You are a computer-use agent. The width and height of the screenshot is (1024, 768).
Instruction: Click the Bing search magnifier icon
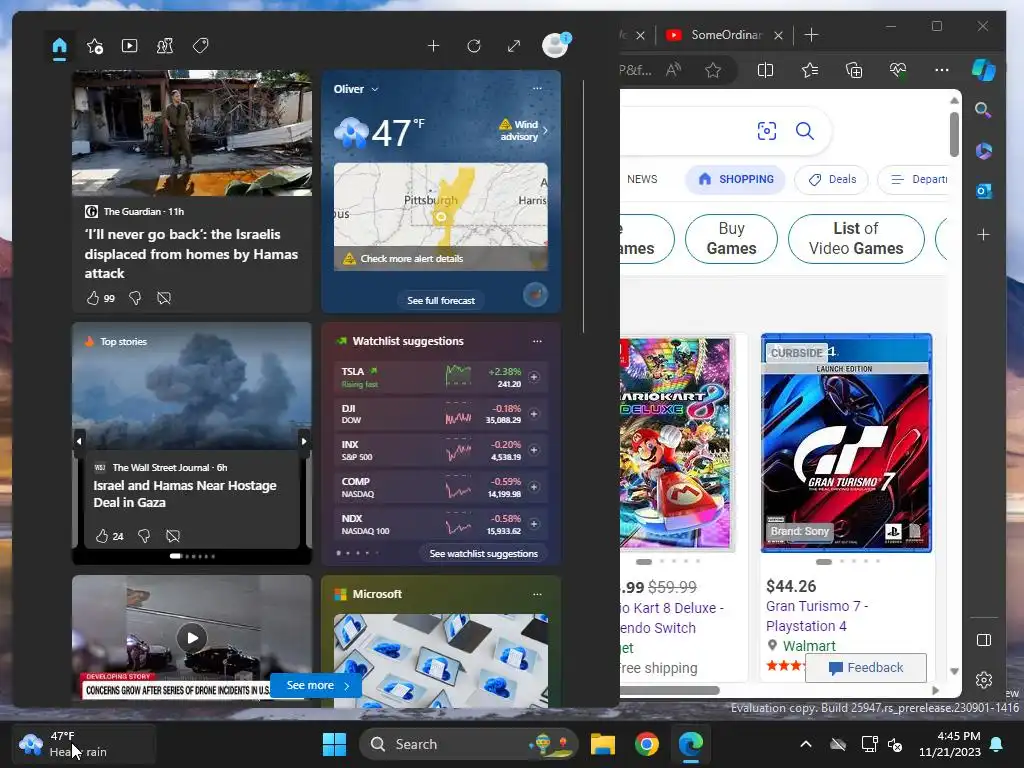pyautogui.click(x=805, y=131)
